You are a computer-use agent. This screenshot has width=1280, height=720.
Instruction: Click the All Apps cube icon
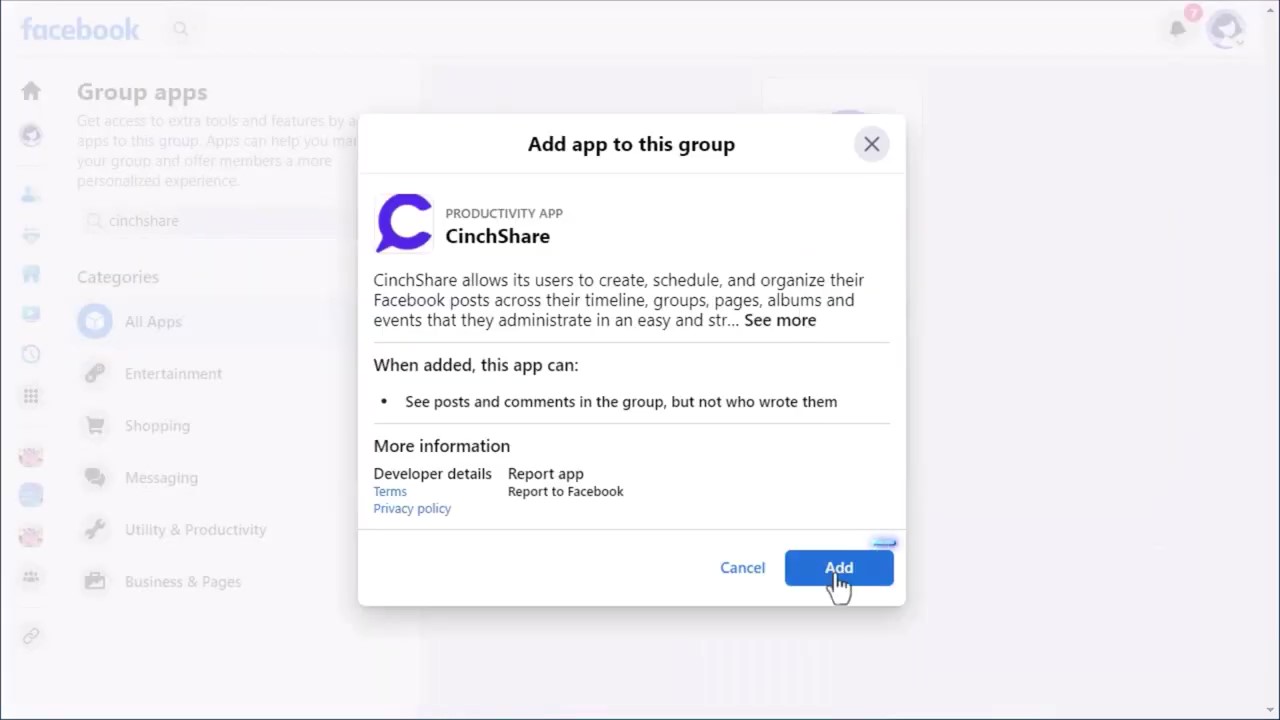[95, 321]
